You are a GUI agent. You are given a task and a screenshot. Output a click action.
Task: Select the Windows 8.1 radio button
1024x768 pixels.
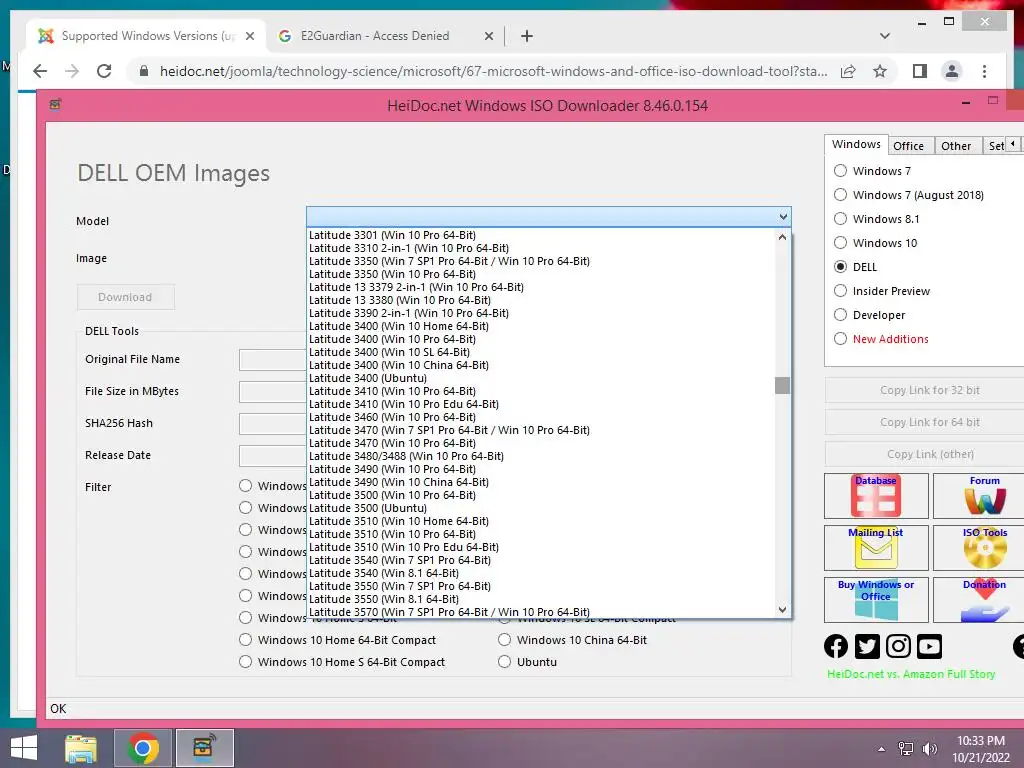click(840, 219)
